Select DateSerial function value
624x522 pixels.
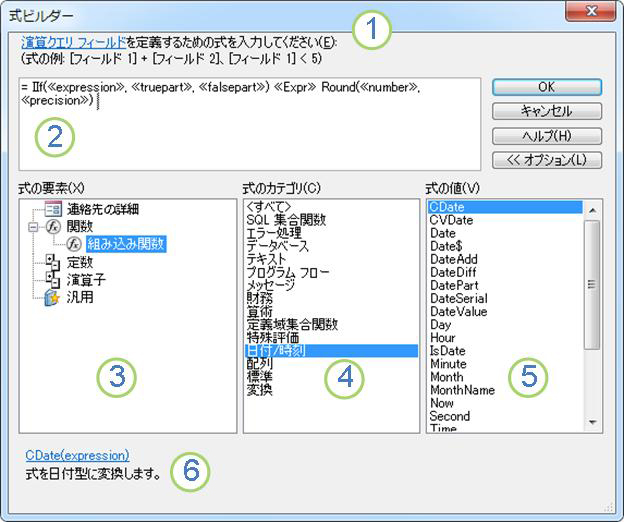coord(505,298)
